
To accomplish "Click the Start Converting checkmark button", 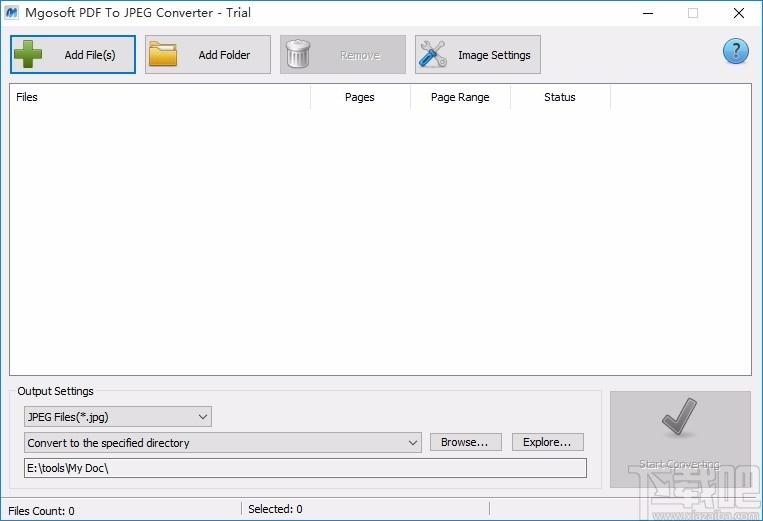I will point(680,439).
